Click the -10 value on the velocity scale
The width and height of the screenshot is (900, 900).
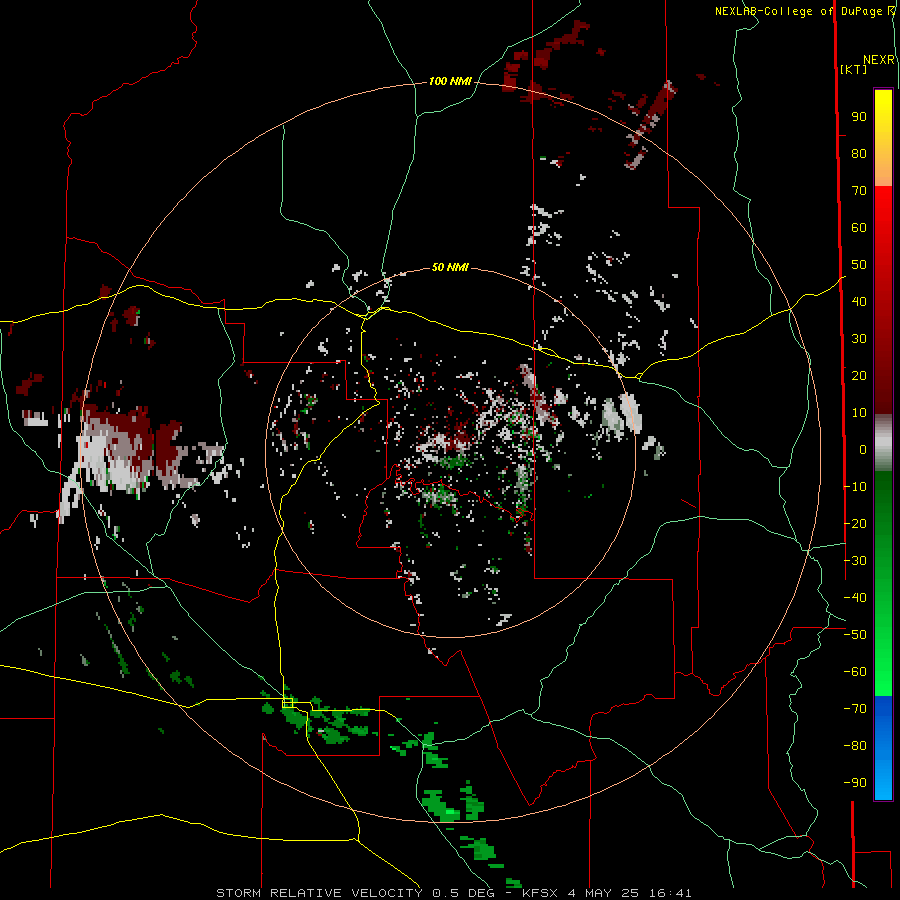(855, 487)
